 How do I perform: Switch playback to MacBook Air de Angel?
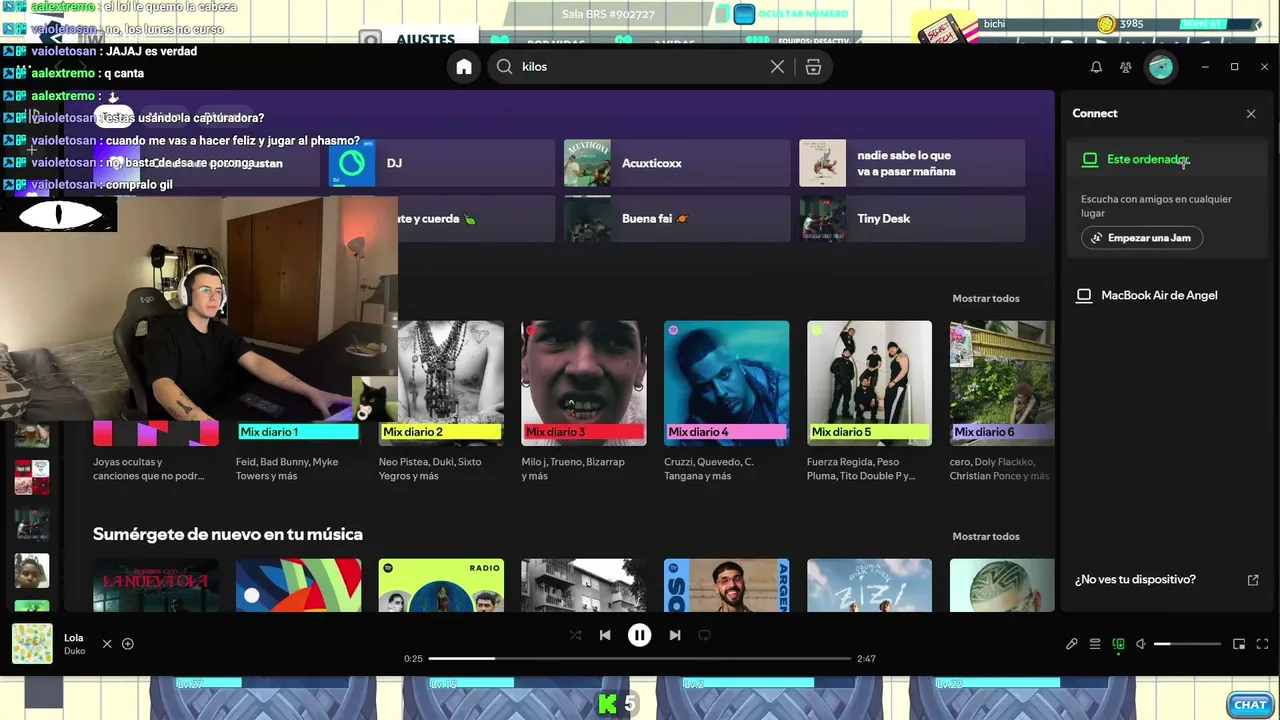pyautogui.click(x=1160, y=296)
